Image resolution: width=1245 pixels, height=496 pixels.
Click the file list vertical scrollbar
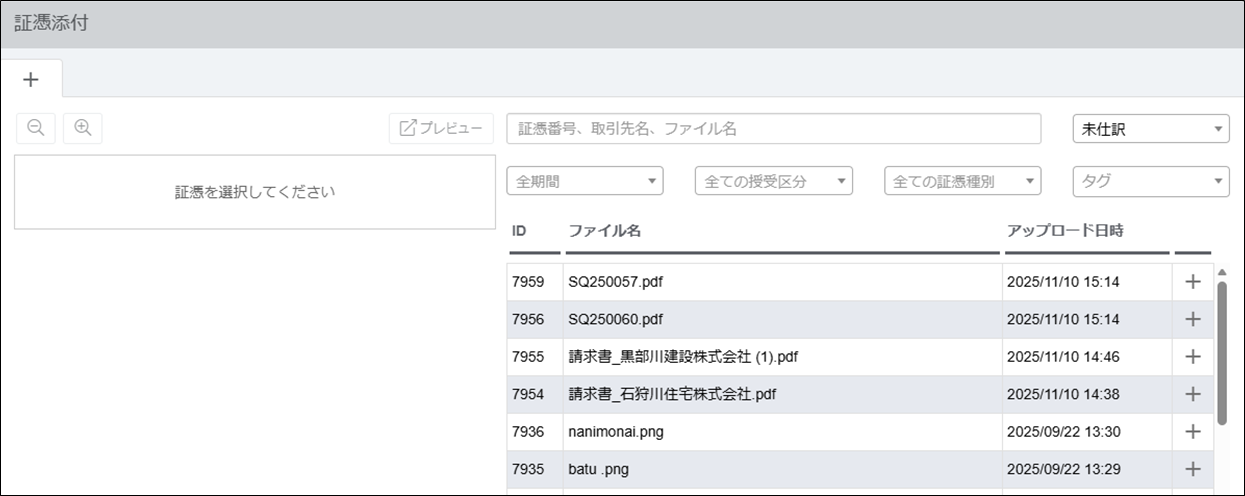click(x=1221, y=350)
